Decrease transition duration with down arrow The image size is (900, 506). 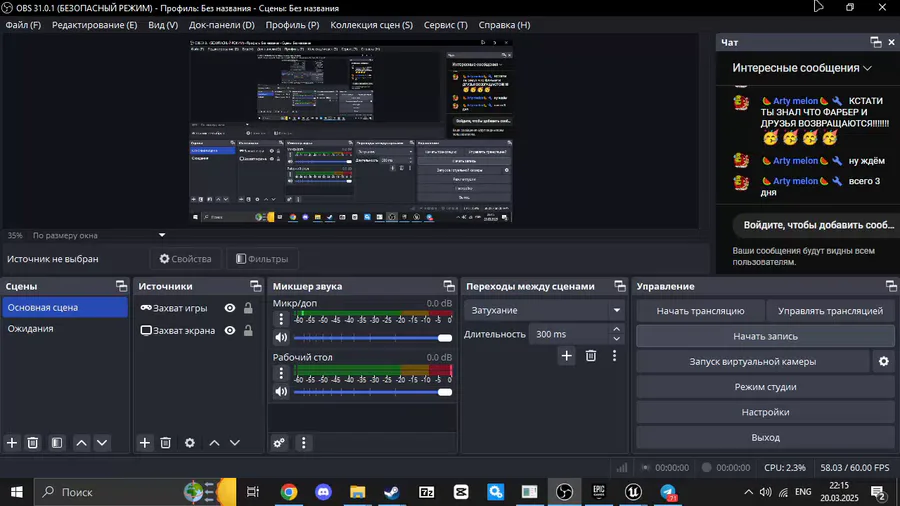pos(616,338)
